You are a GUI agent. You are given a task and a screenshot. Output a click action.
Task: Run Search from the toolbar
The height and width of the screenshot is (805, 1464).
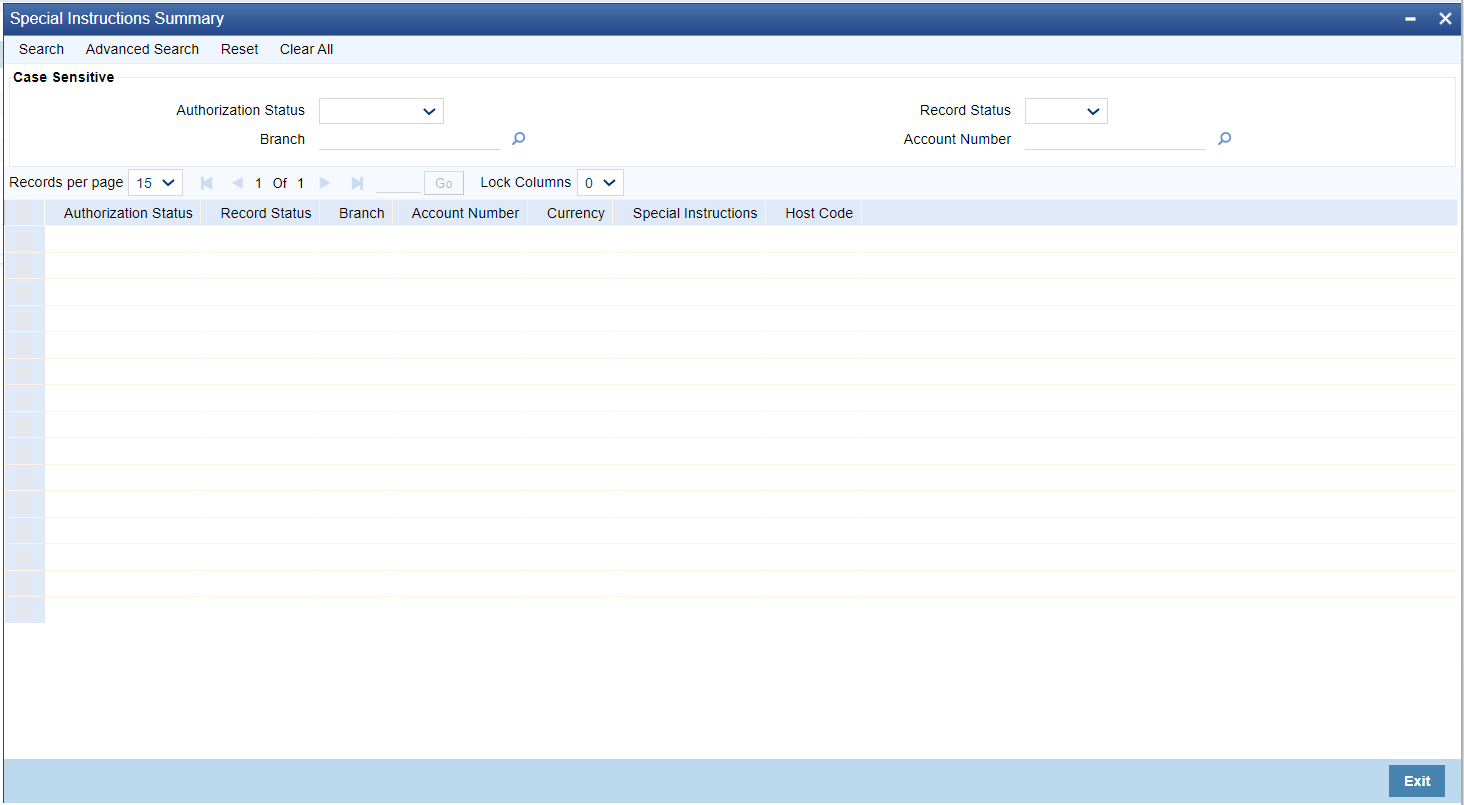coord(41,49)
